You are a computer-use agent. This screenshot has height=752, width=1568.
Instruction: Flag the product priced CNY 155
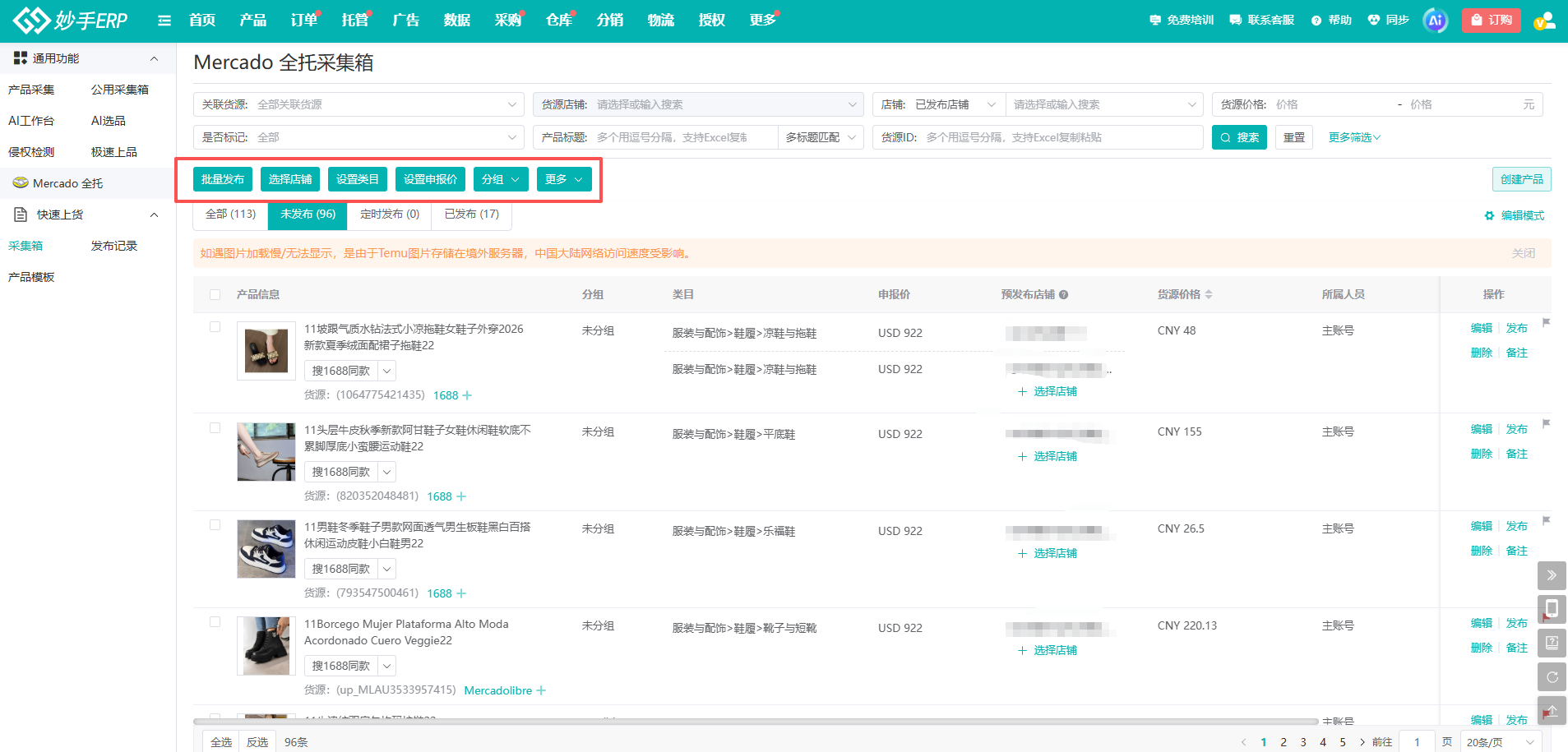click(1546, 423)
